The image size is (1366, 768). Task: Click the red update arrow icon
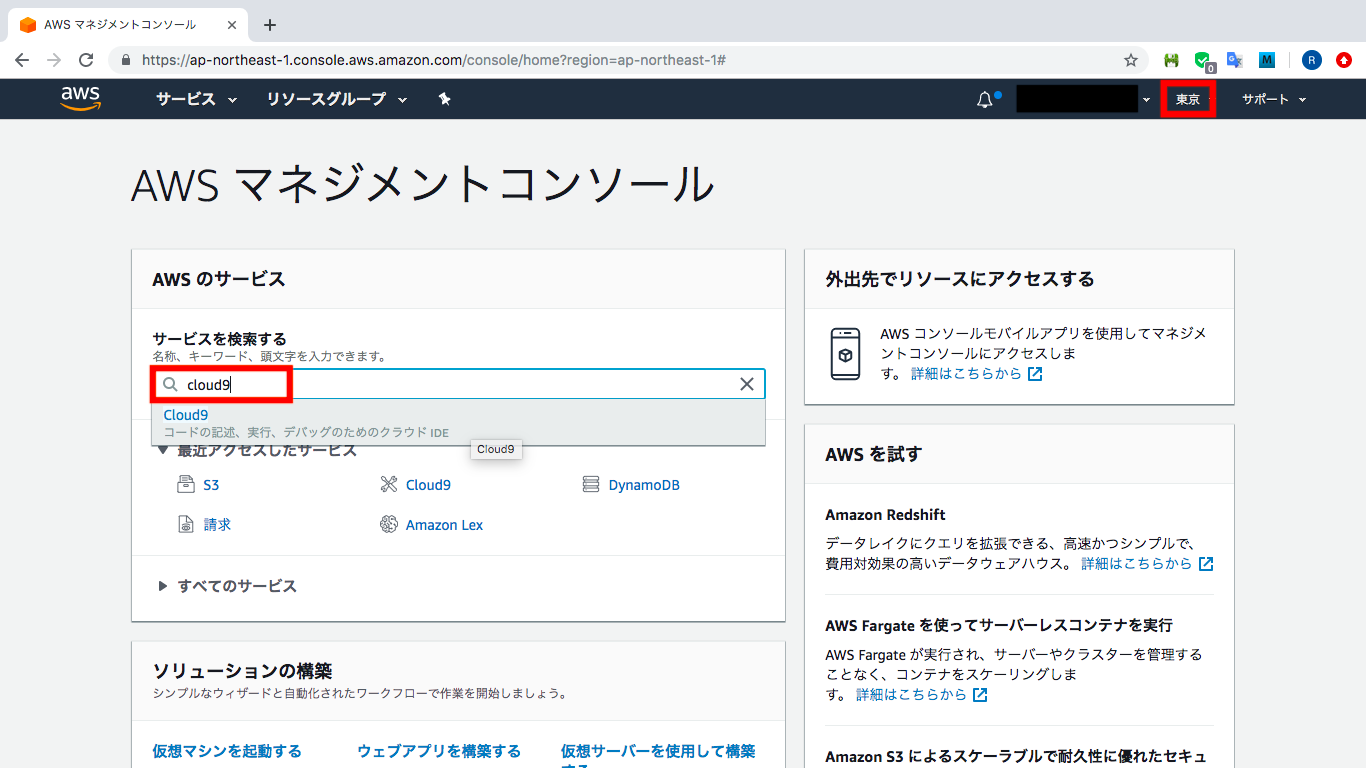tap(1344, 60)
